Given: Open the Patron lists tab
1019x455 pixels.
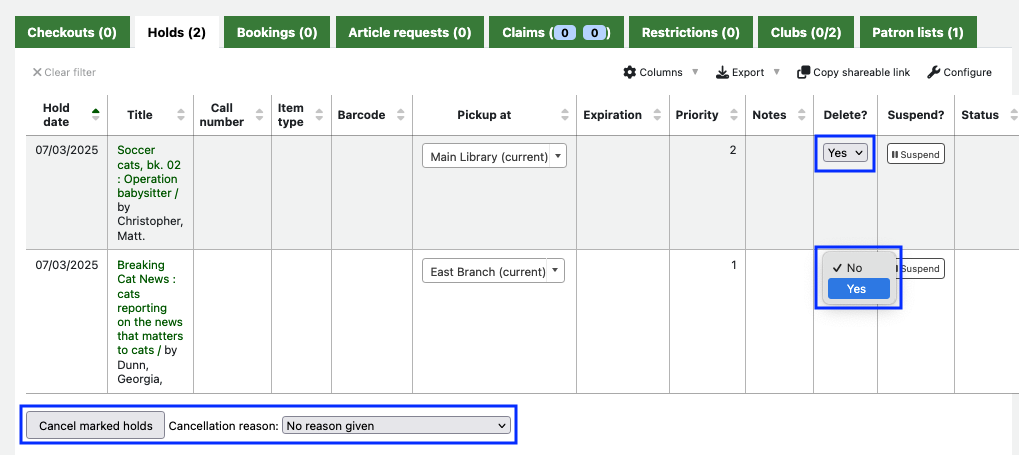Looking at the screenshot, I should [x=917, y=32].
